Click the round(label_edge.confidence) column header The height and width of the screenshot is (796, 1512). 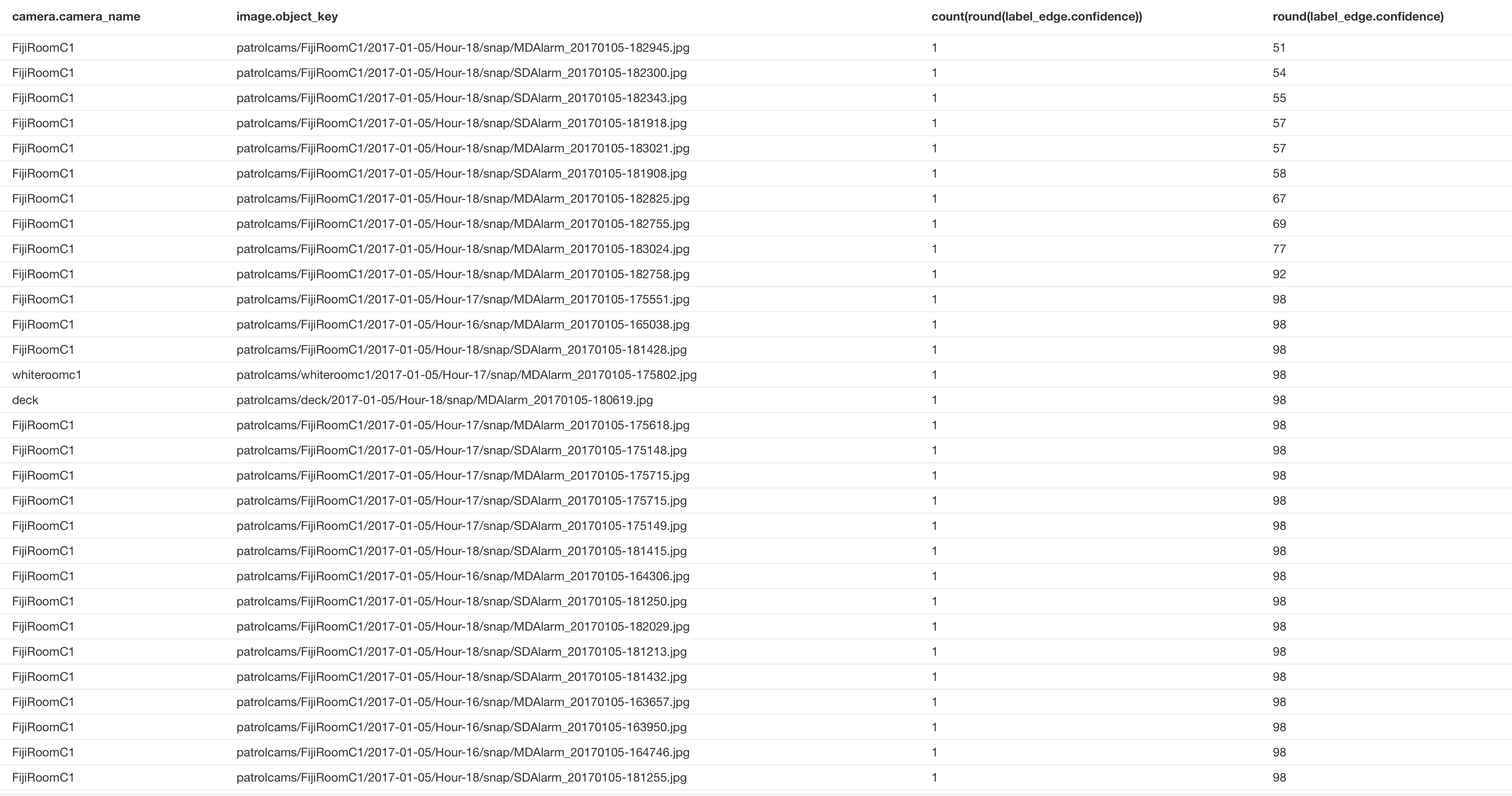(1358, 16)
